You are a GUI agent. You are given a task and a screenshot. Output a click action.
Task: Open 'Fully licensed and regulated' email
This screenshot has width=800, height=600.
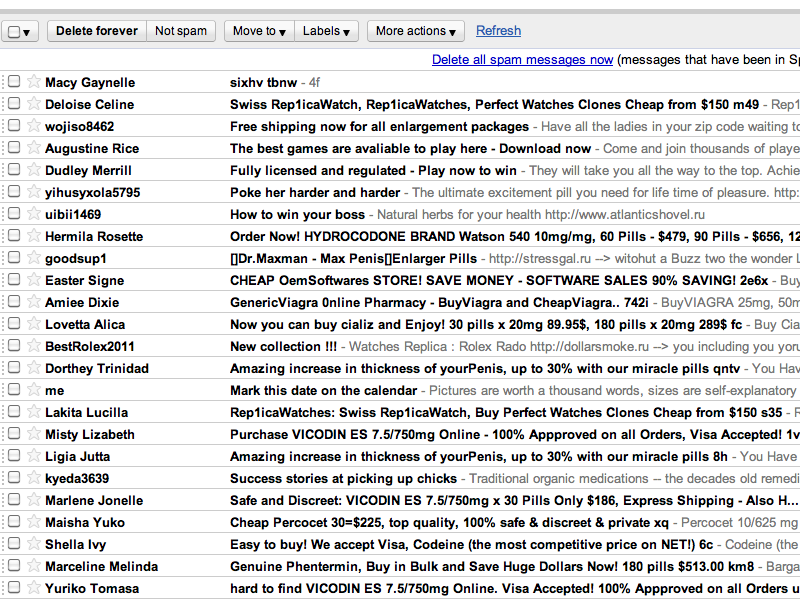coord(373,170)
